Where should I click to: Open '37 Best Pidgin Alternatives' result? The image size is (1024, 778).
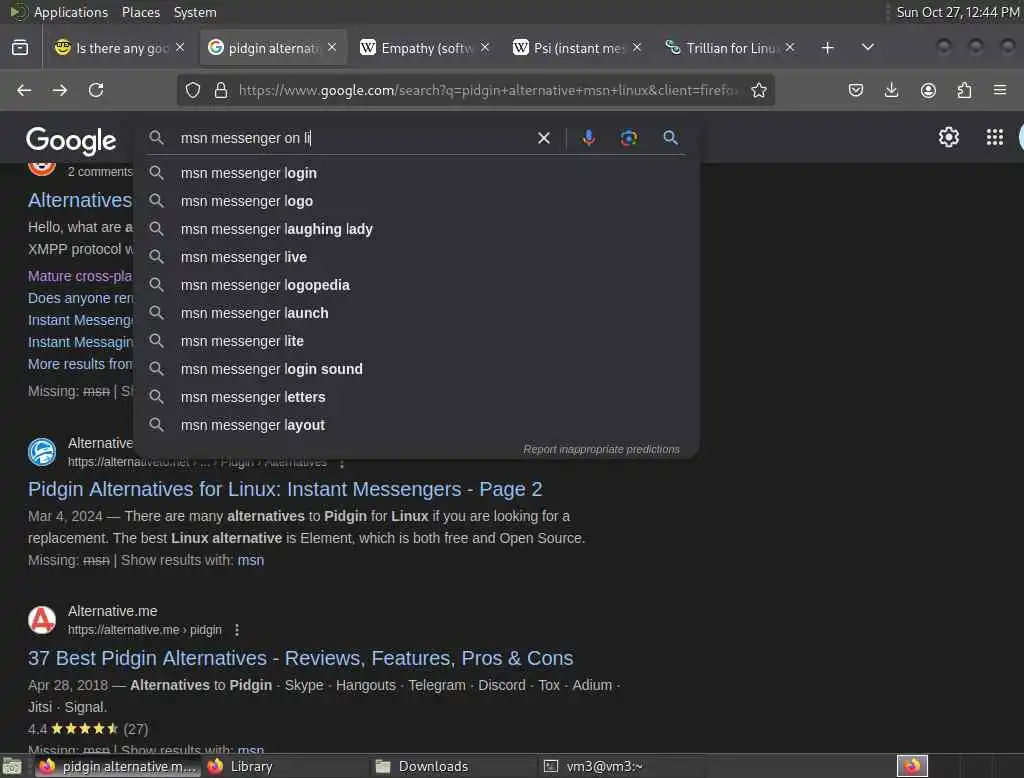click(300, 658)
